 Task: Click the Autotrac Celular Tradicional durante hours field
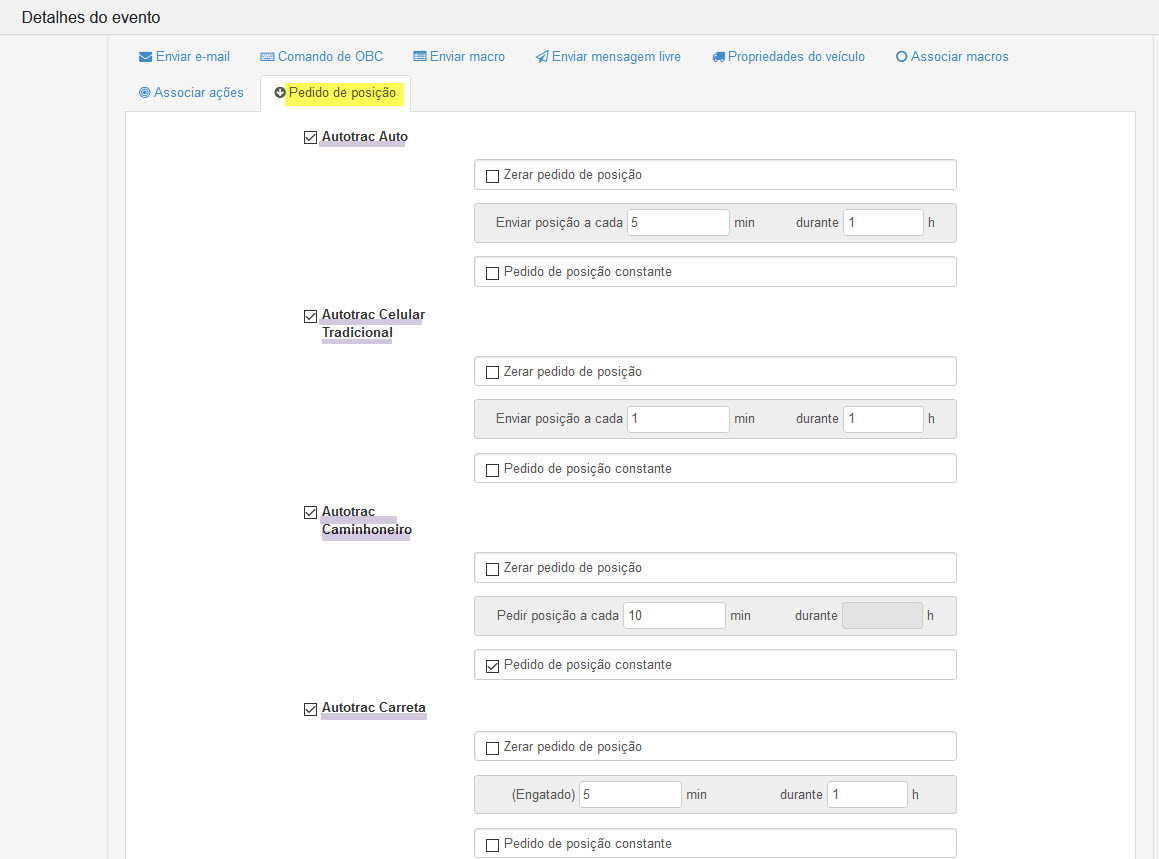click(x=883, y=419)
